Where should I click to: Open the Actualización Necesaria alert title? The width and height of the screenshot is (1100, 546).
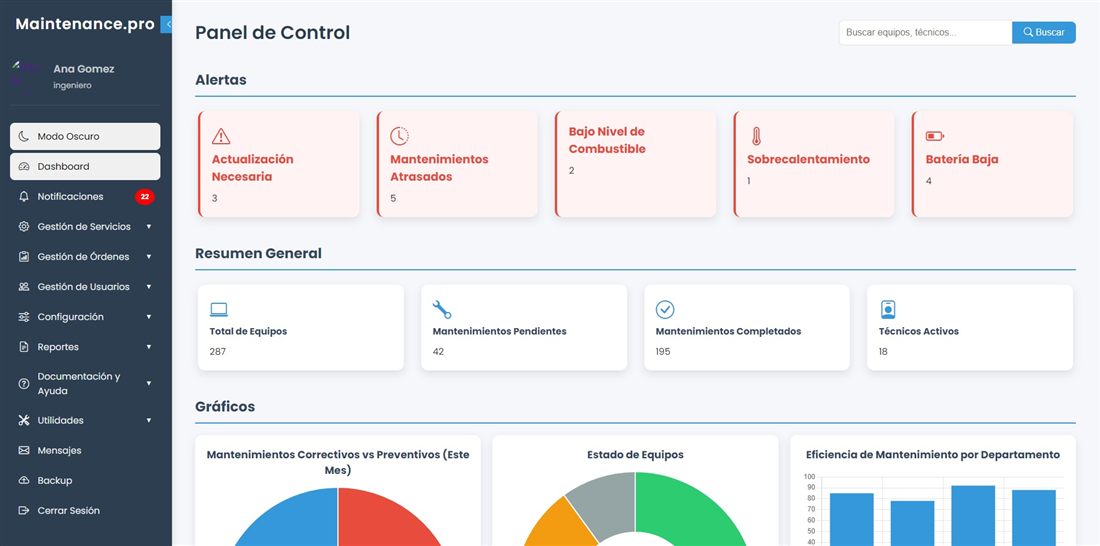click(x=253, y=168)
